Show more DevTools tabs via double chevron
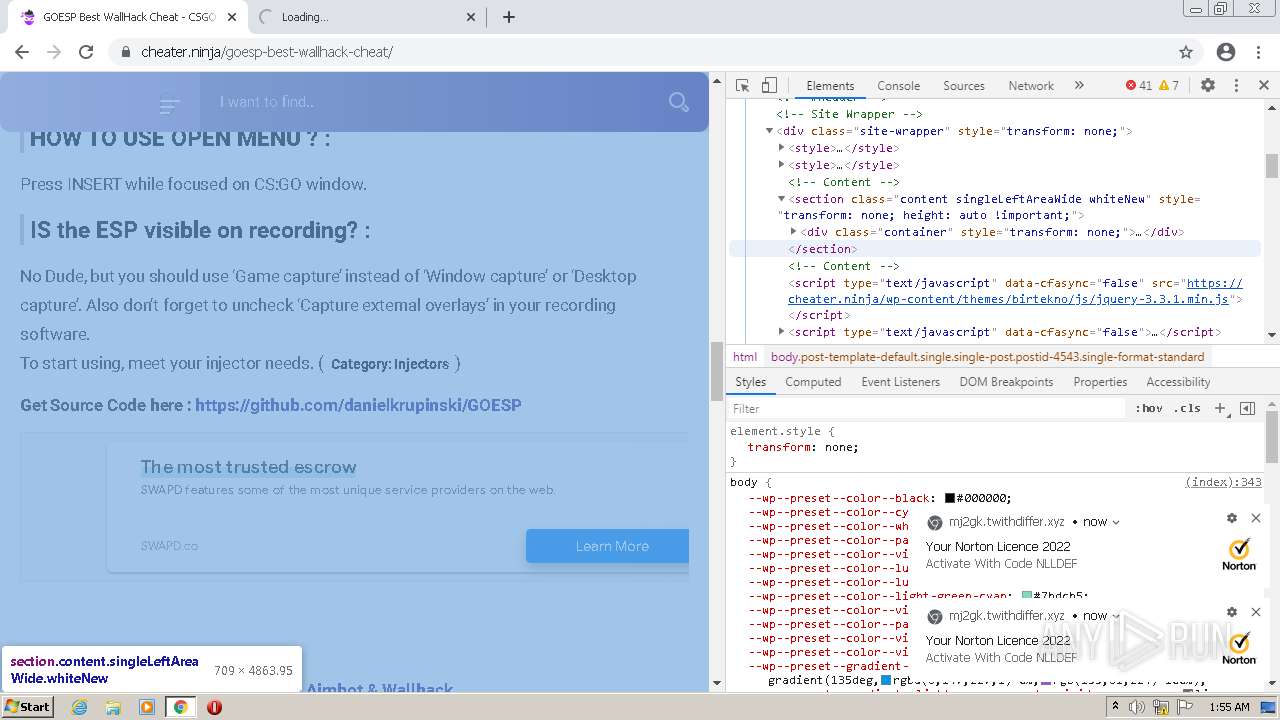 (x=1079, y=86)
